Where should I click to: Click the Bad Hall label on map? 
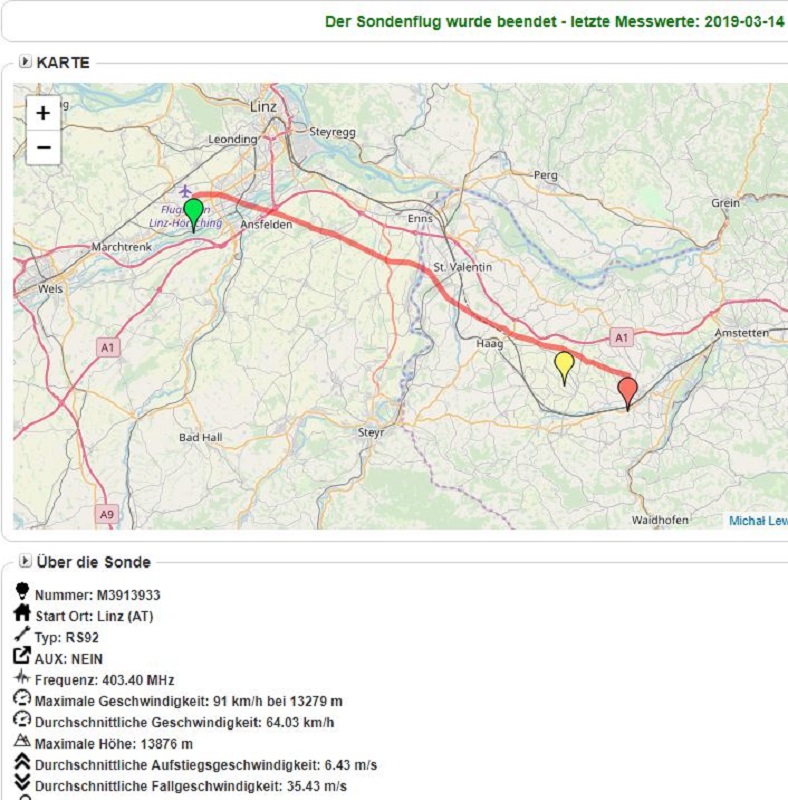[x=201, y=437]
